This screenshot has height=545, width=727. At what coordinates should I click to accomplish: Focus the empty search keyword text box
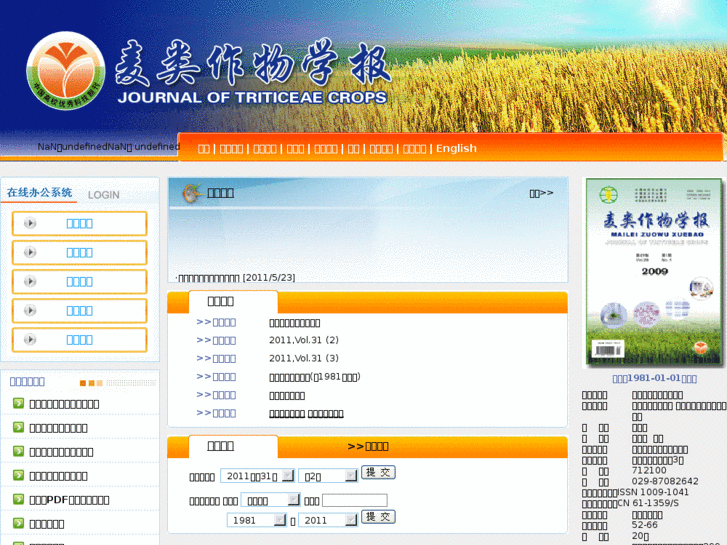coord(355,500)
